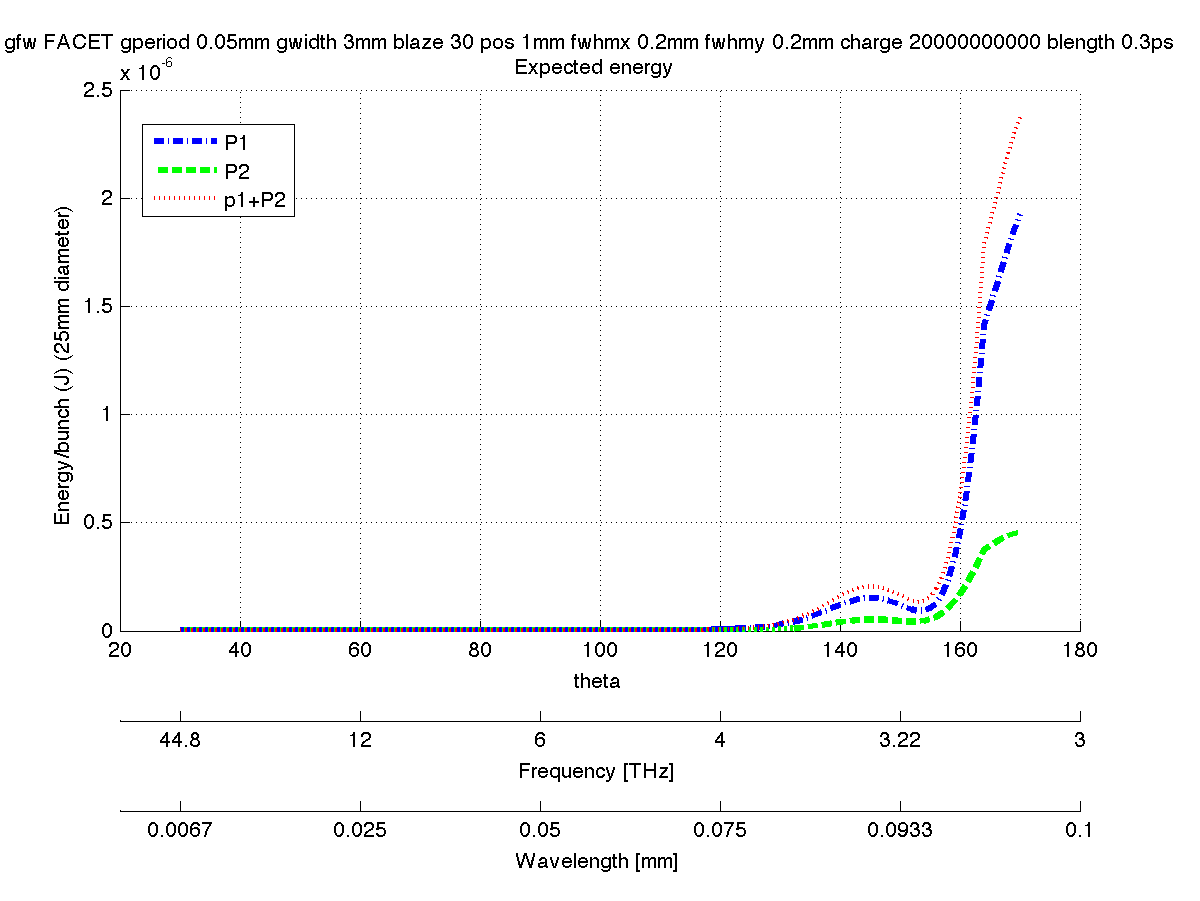1200x901 pixels.
Task: Click the red p1+P2 dotted curve top
Action: click(1019, 119)
